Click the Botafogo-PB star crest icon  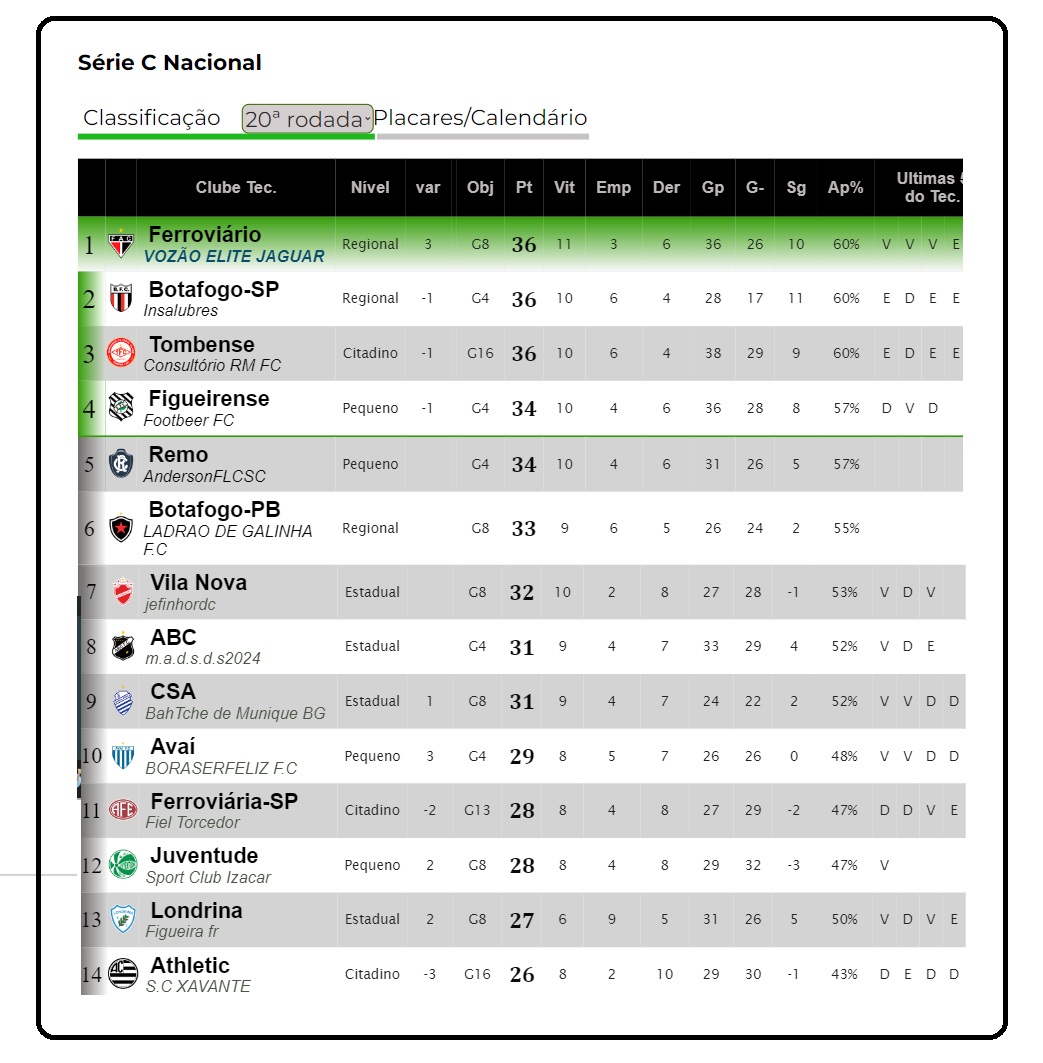click(121, 528)
